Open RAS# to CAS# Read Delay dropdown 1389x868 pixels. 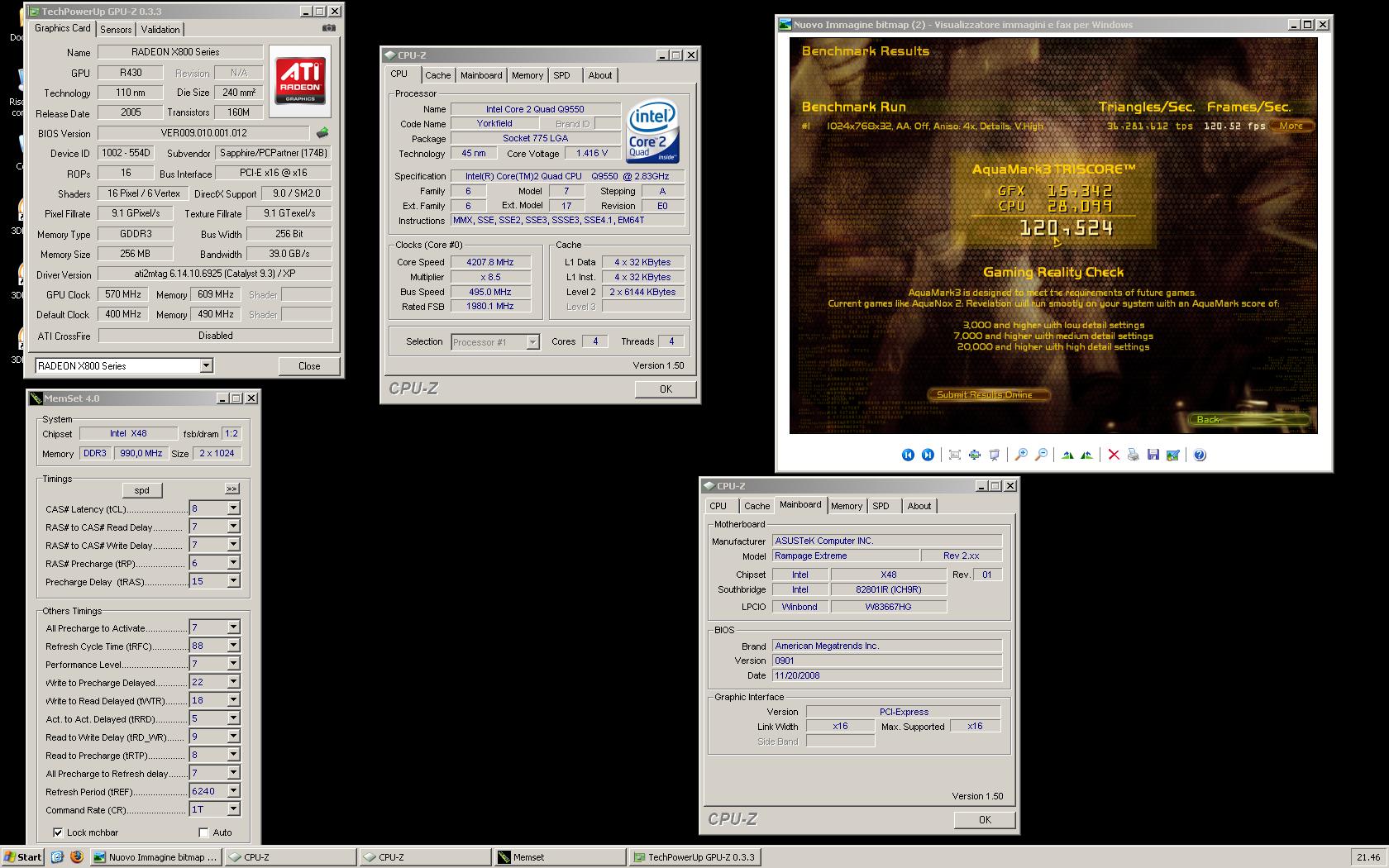pos(233,527)
